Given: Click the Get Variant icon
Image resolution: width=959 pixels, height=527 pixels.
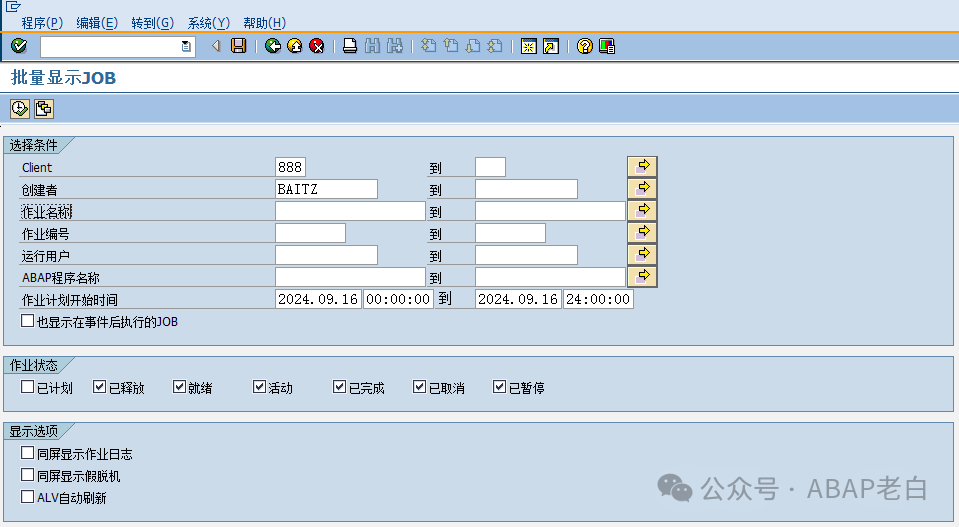Looking at the screenshot, I should click(43, 109).
